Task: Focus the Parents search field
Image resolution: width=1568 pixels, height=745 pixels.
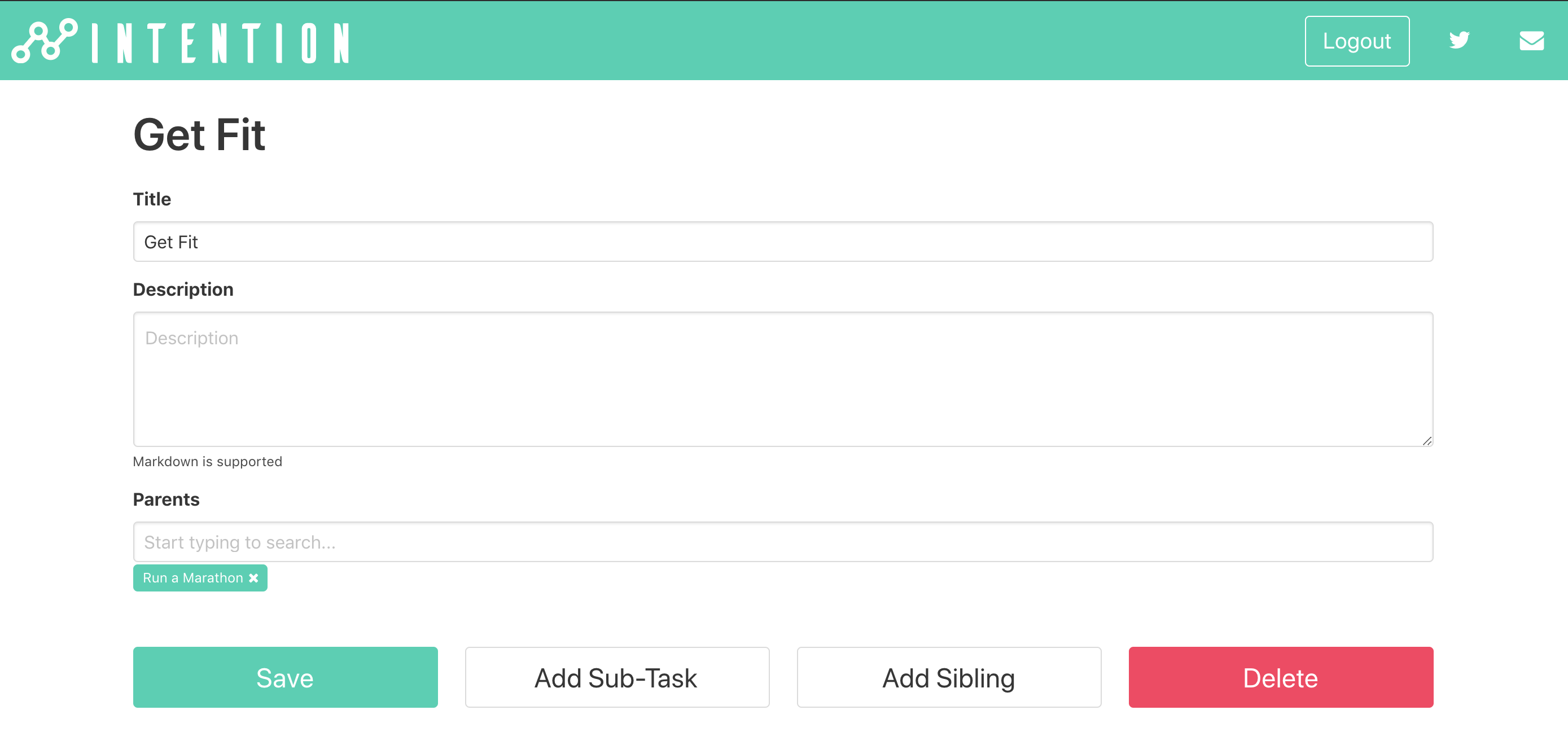Action: pyautogui.click(x=783, y=542)
